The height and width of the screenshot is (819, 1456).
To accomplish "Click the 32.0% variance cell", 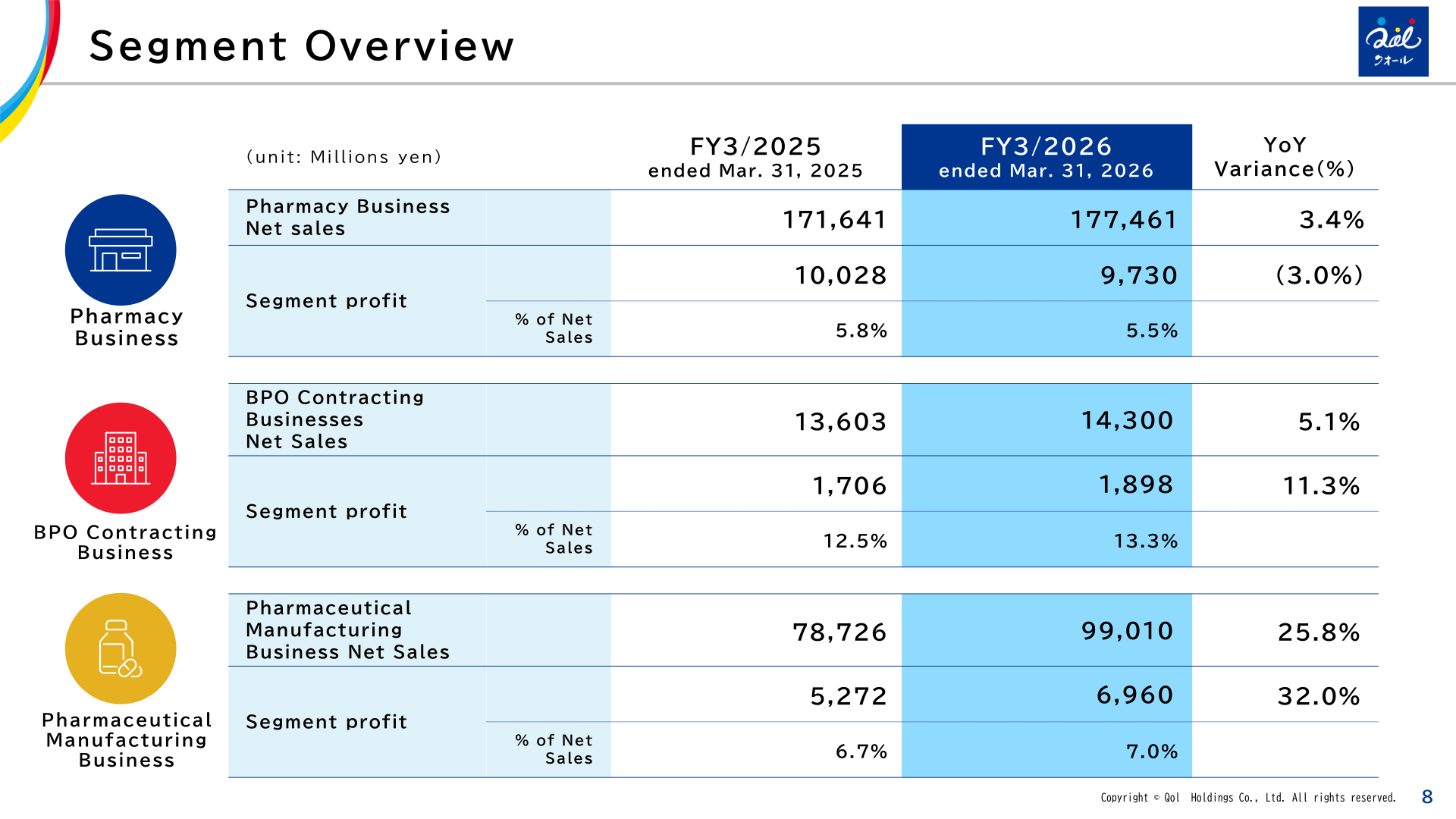I will coord(1319,696).
